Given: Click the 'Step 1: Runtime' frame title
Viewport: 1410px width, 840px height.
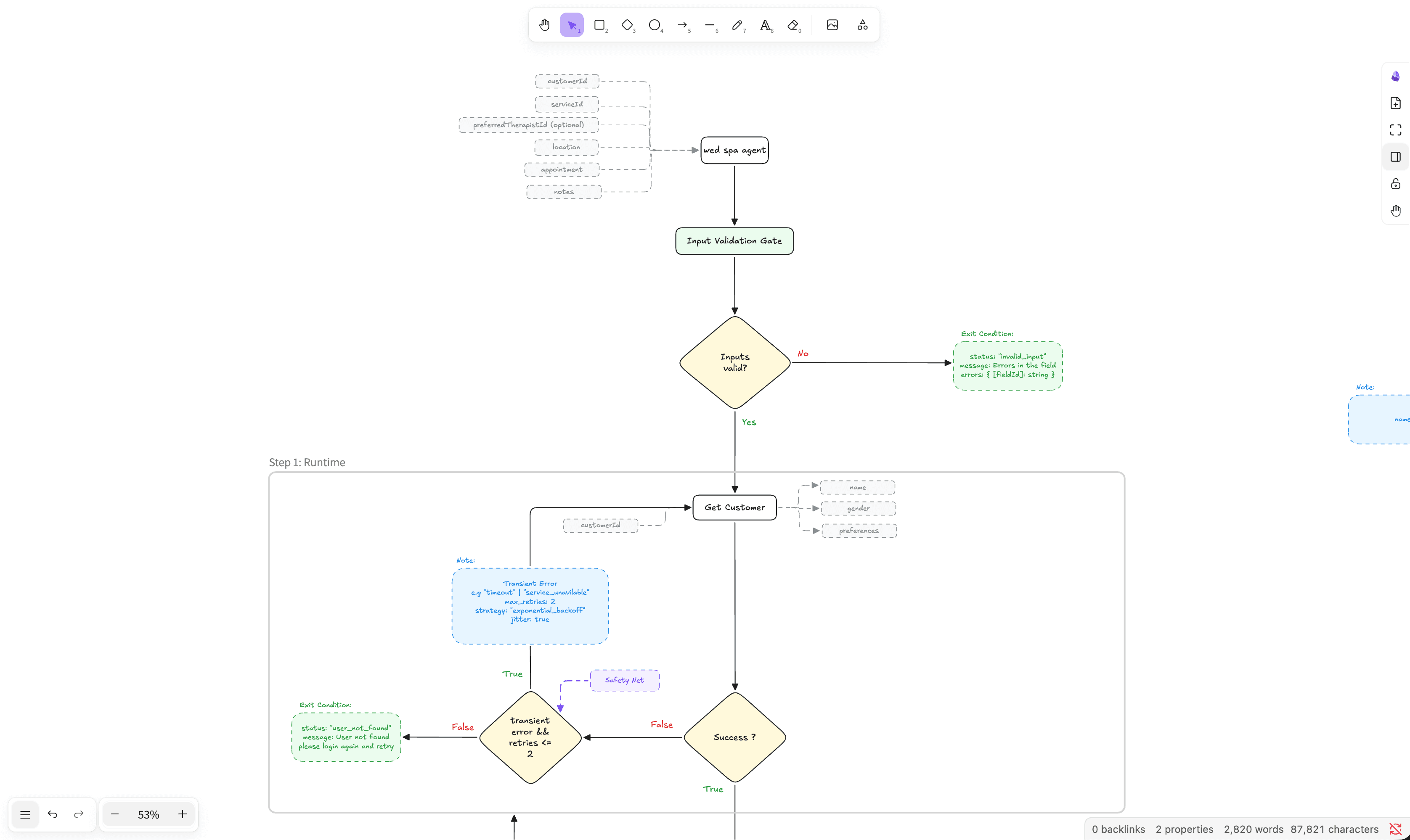Looking at the screenshot, I should click(x=307, y=462).
